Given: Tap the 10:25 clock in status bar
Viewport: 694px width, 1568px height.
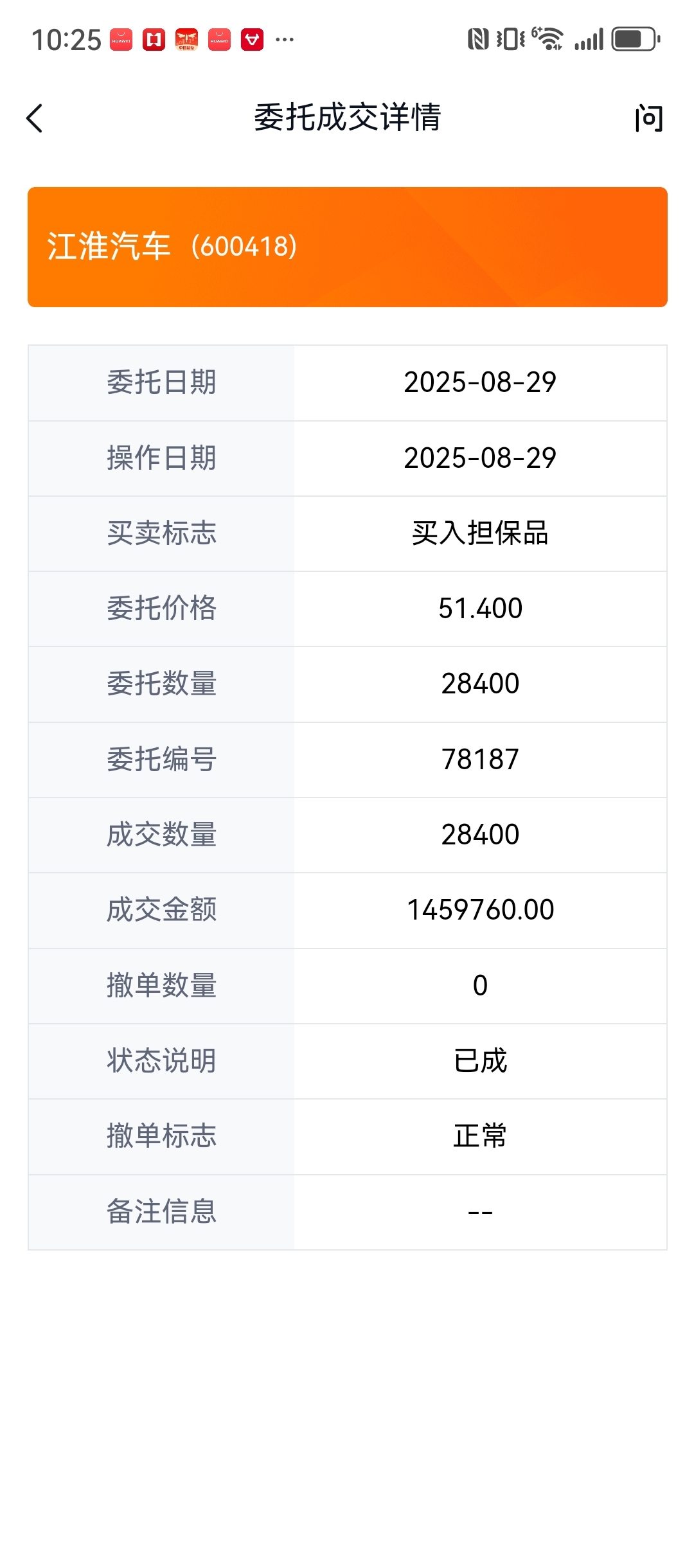Looking at the screenshot, I should click(66, 40).
